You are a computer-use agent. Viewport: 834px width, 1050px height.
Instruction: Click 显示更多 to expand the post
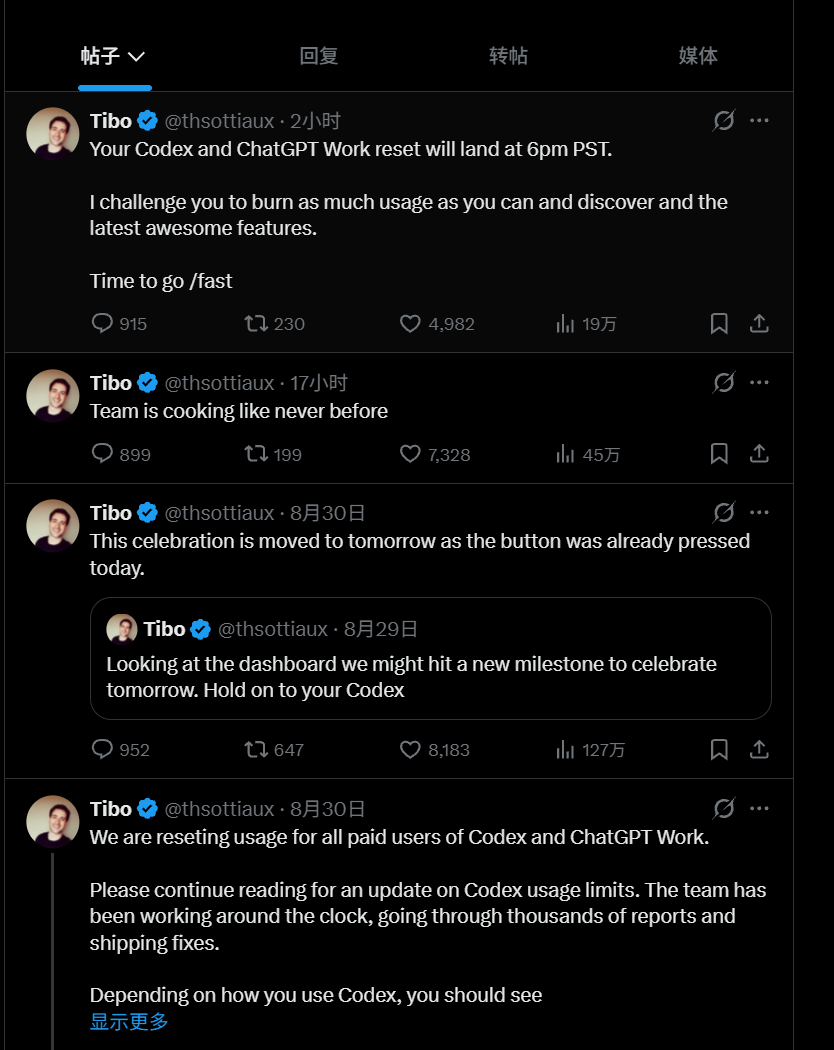click(129, 1022)
